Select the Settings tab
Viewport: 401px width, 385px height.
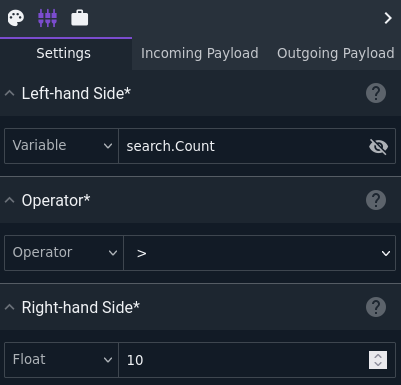[x=63, y=53]
